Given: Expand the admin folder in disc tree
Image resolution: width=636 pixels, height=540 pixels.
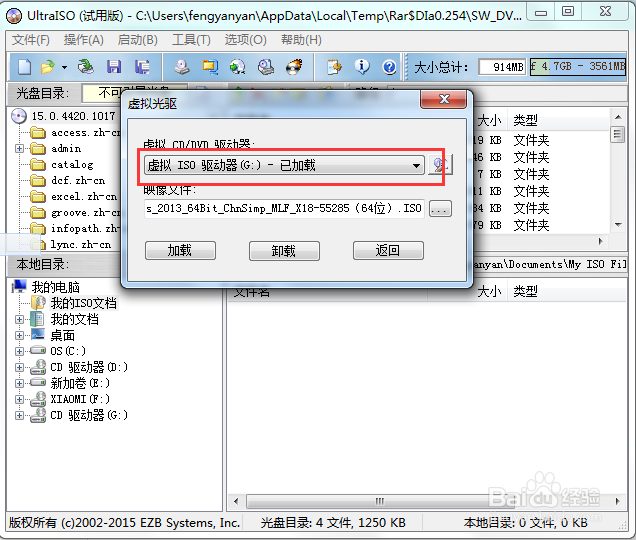Looking at the screenshot, I should pyautogui.click(x=19, y=148).
